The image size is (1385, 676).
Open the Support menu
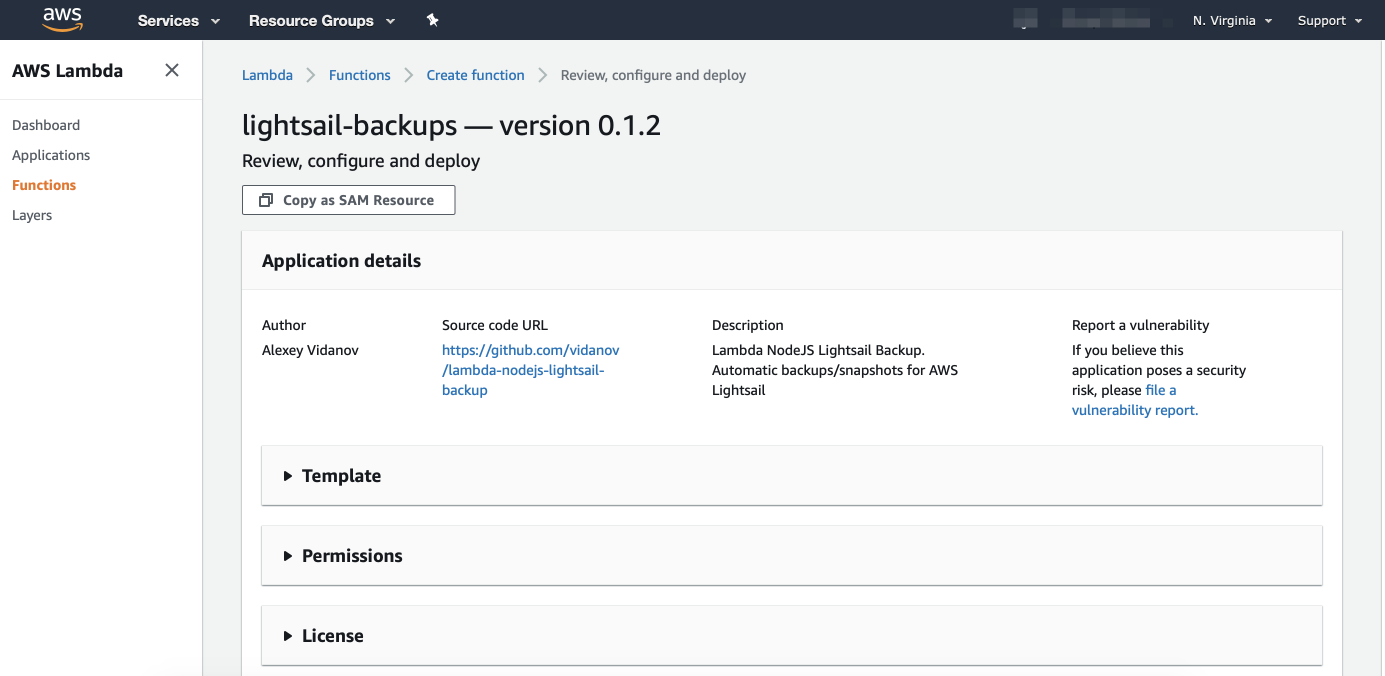[x=1329, y=20]
